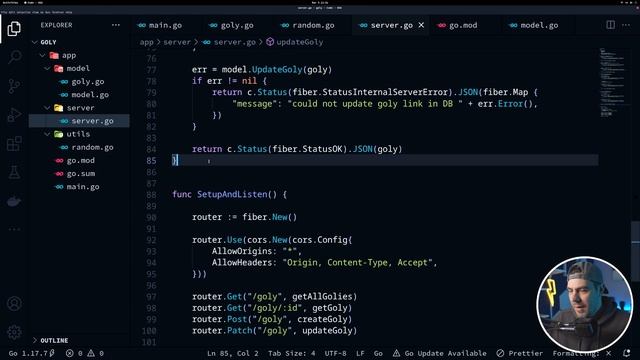Click the Prettier status item
The width and height of the screenshot is (640, 360).
(x=520, y=353)
